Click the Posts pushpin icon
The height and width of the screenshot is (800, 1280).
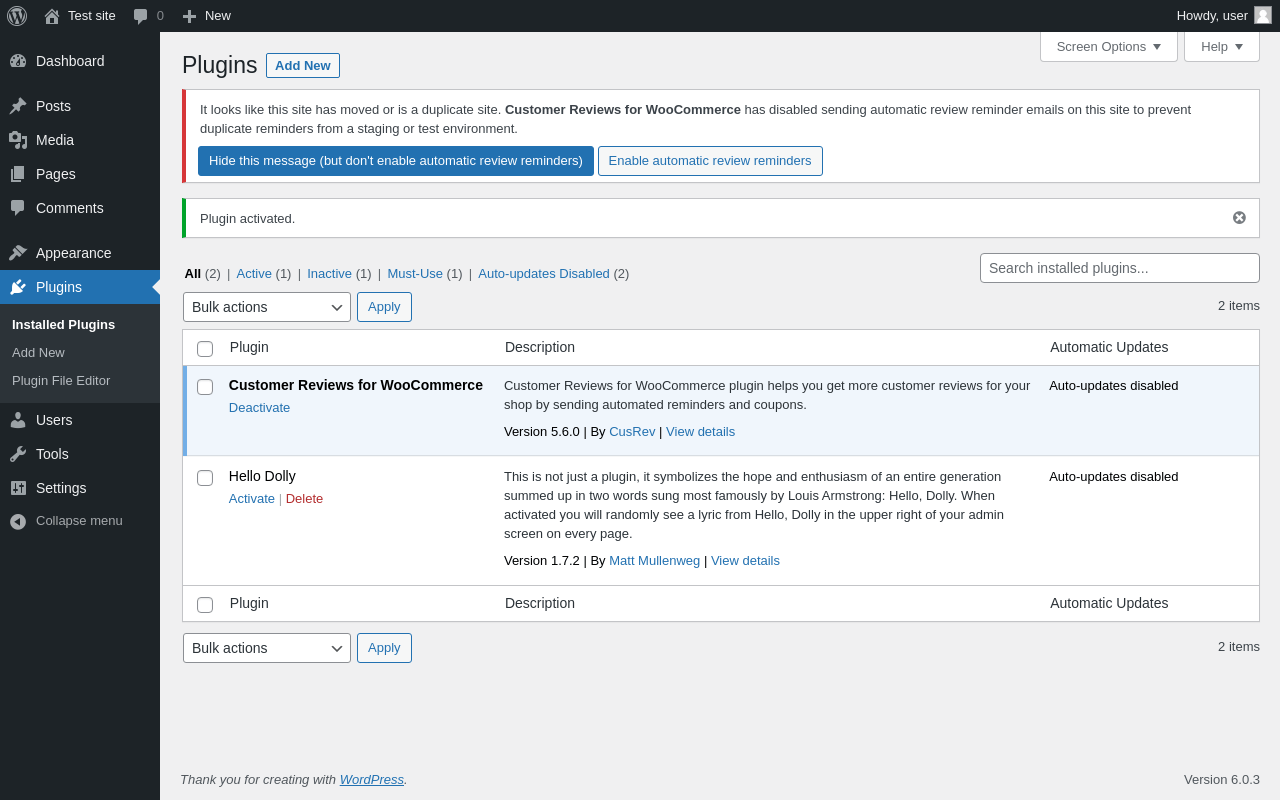click(x=18, y=106)
